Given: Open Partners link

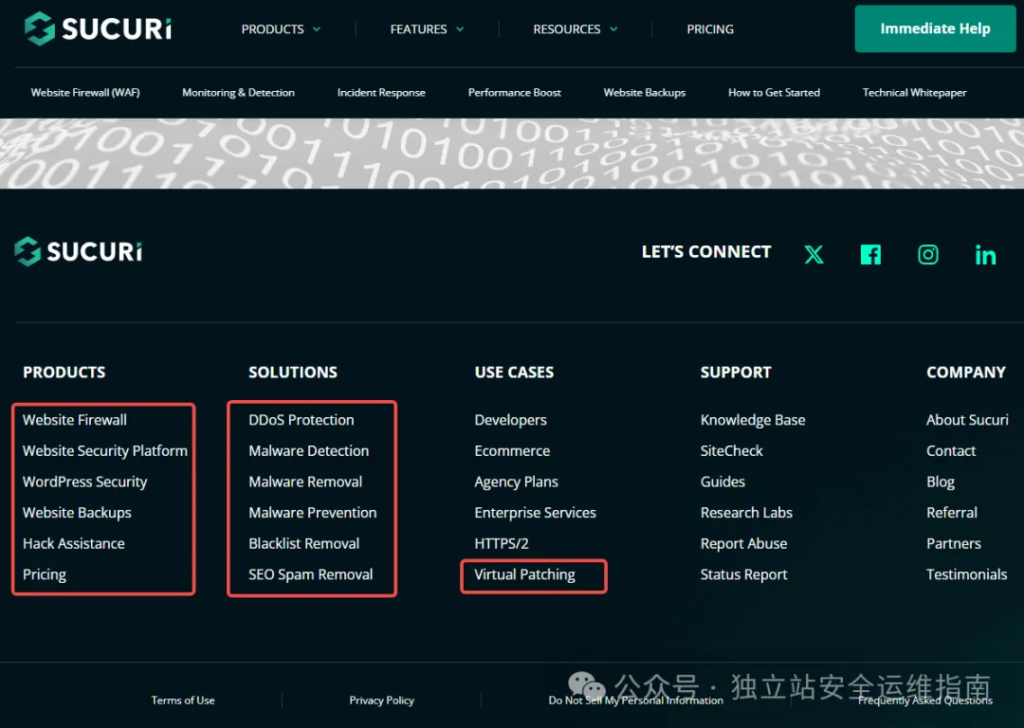Looking at the screenshot, I should tap(953, 543).
